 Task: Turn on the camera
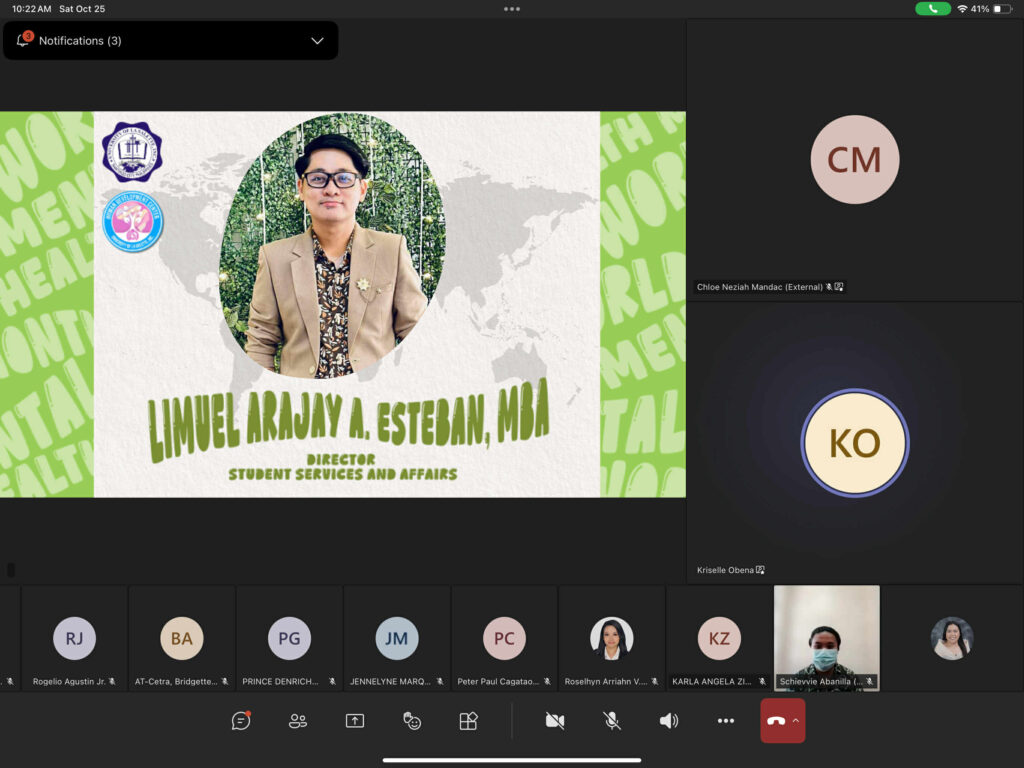point(555,721)
